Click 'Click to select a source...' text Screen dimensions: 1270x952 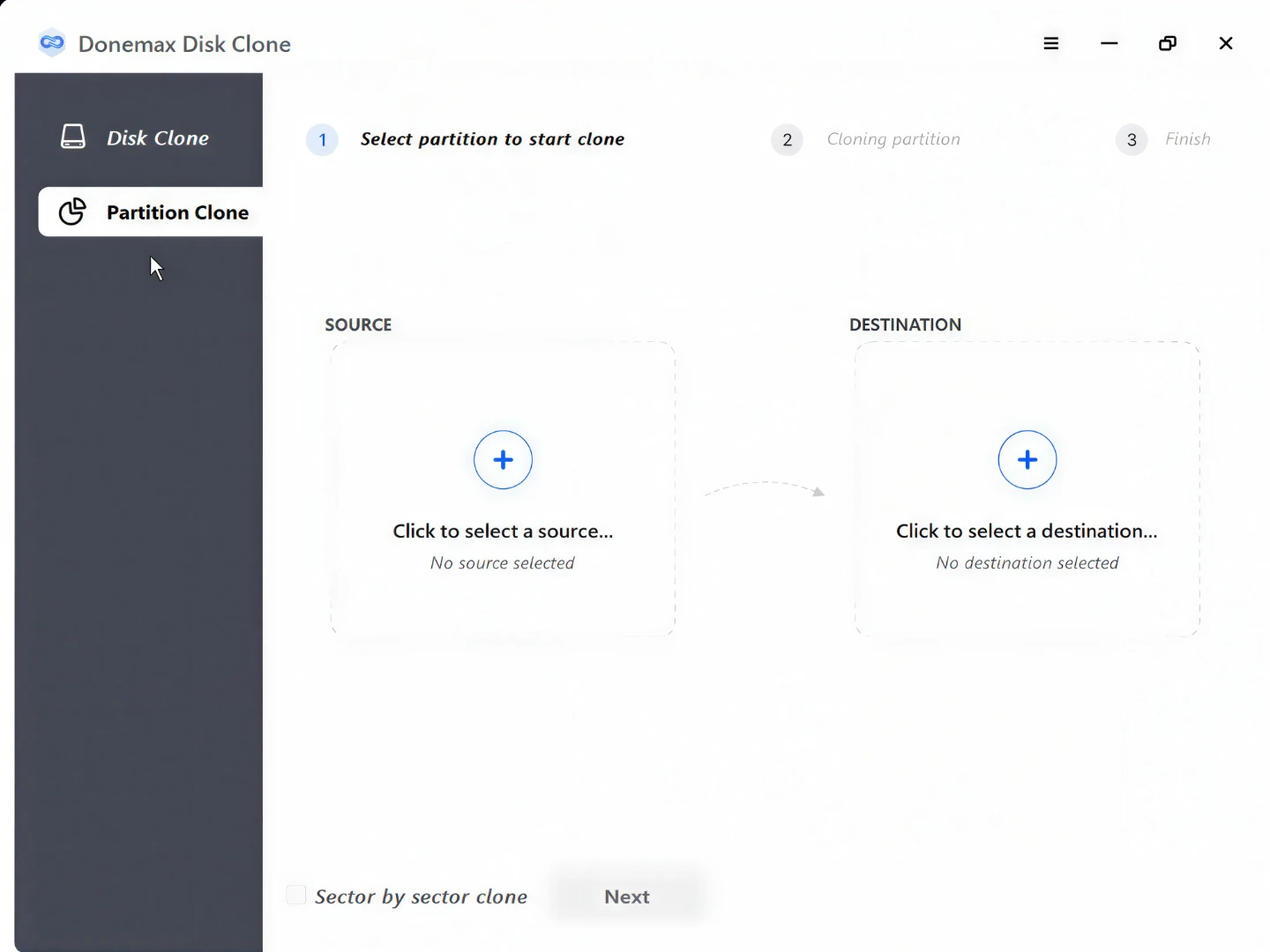(x=503, y=531)
